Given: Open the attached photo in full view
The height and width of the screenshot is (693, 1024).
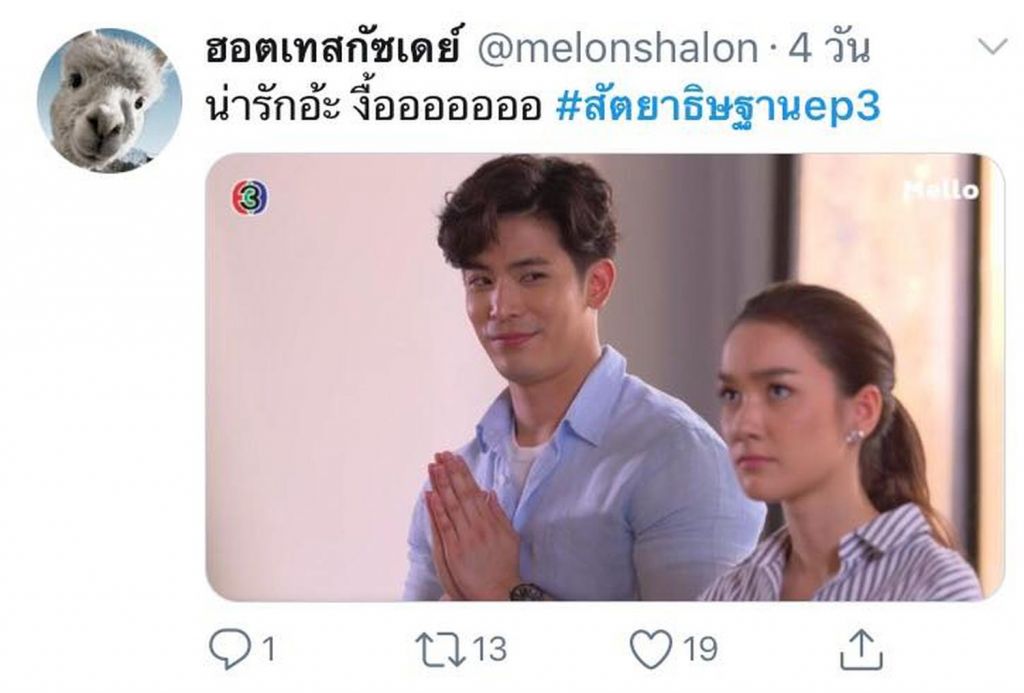Looking at the screenshot, I should (605, 378).
